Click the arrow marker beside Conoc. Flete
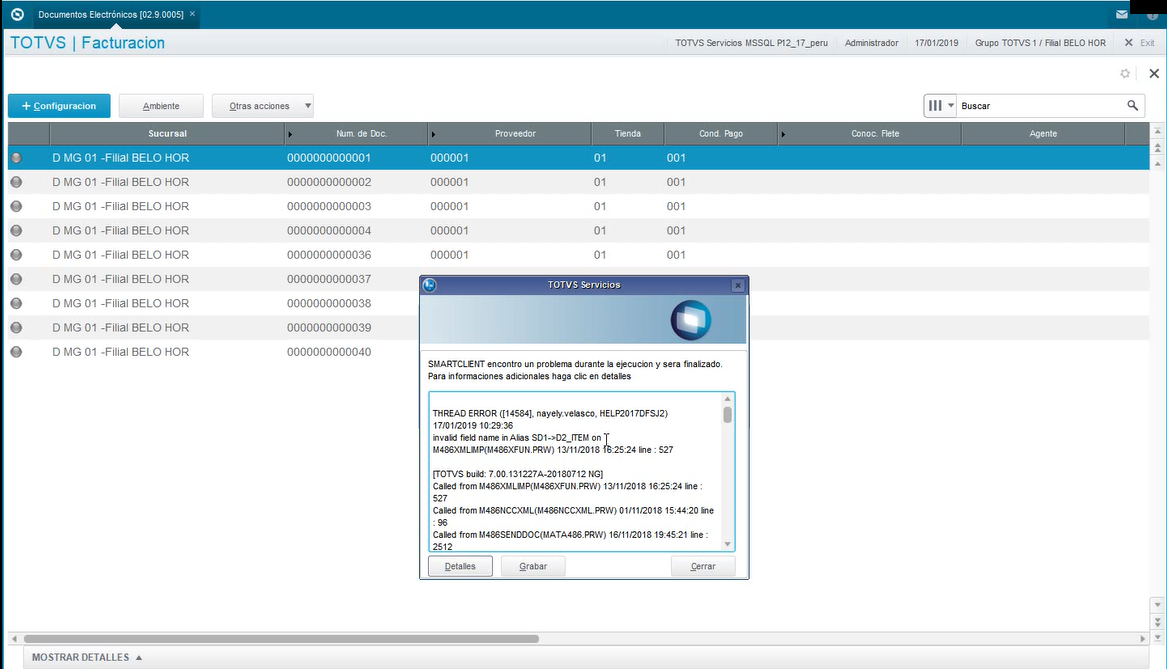The width and height of the screenshot is (1167, 669). [x=783, y=135]
